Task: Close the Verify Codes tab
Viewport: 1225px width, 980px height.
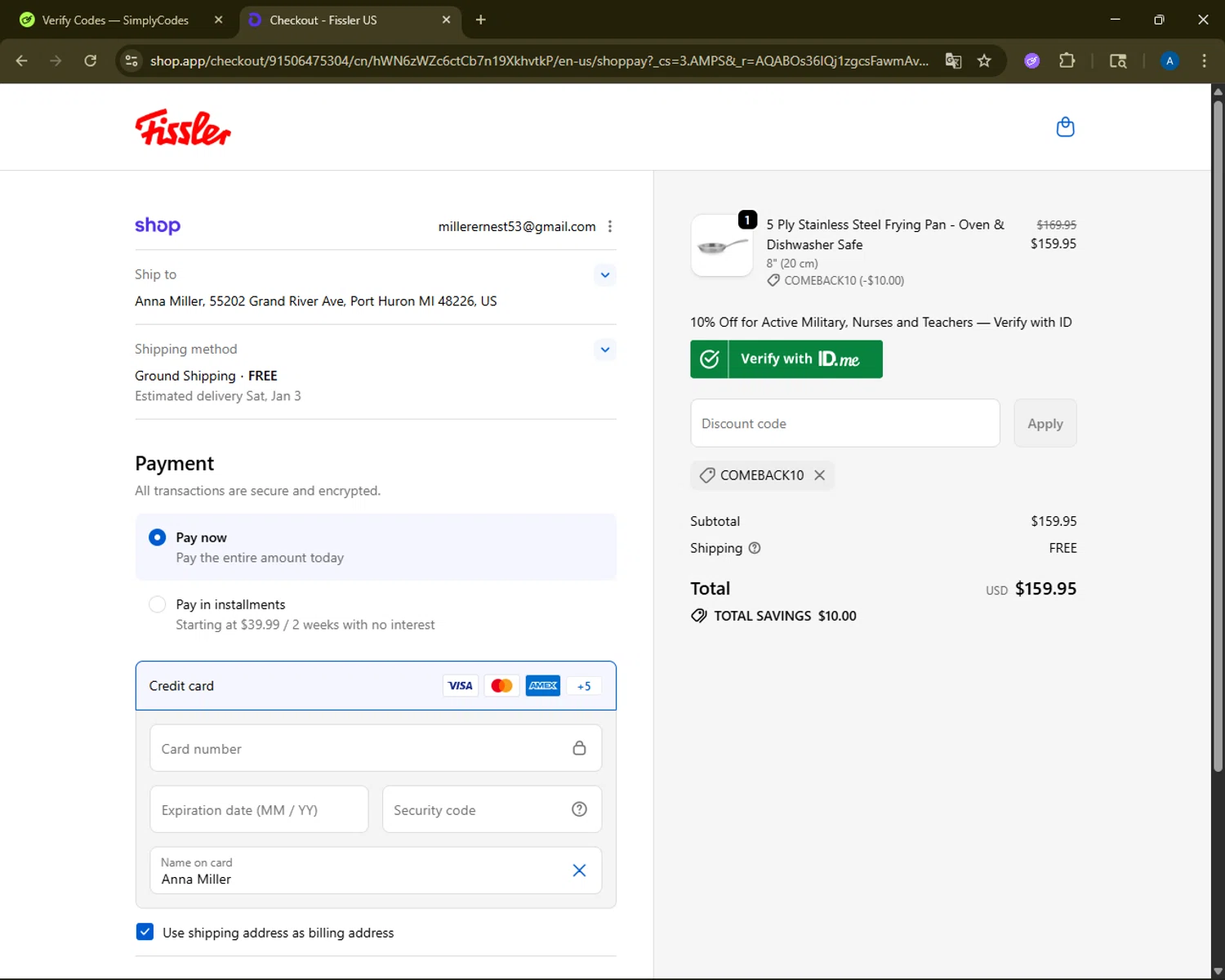Action: (218, 20)
